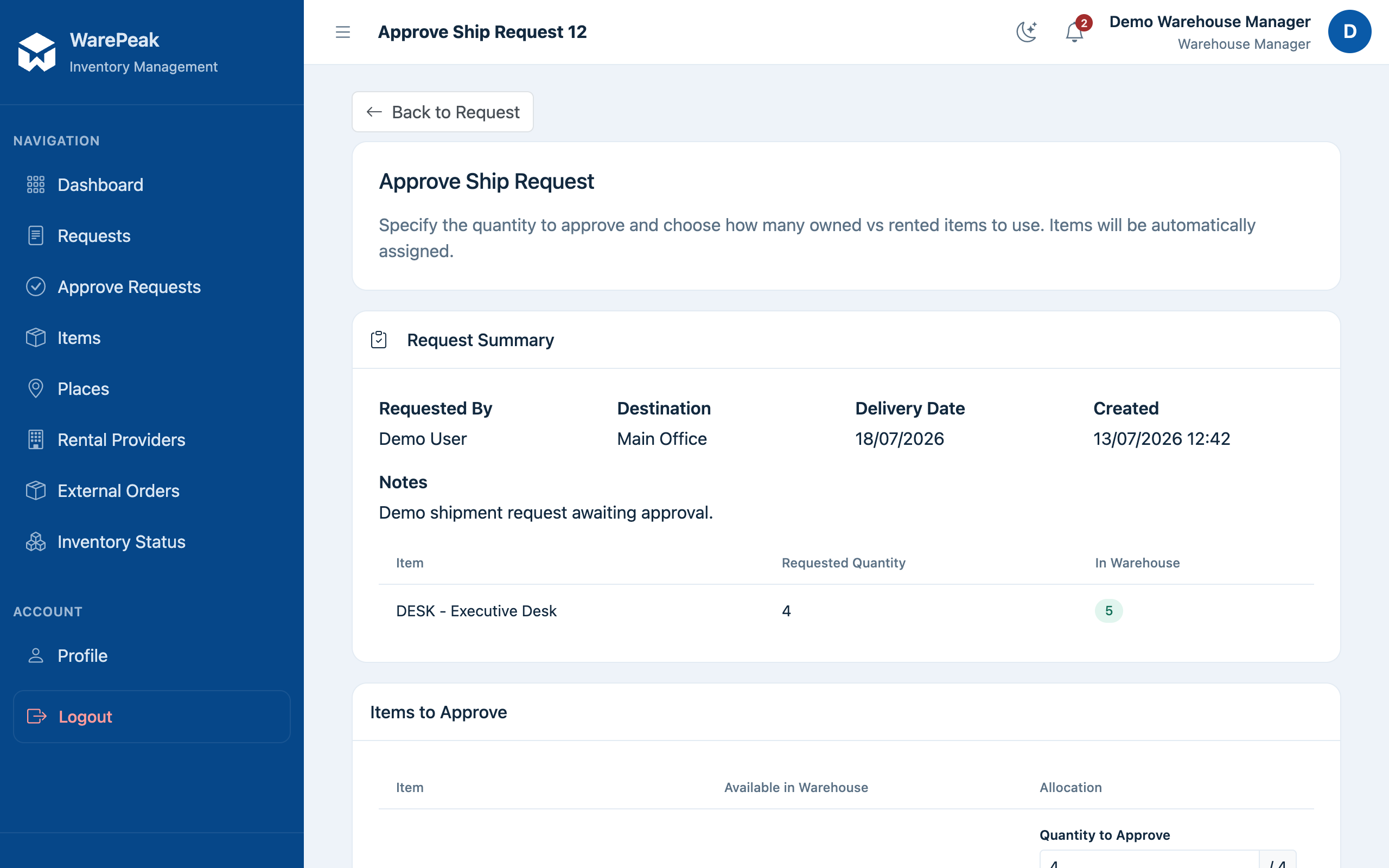The height and width of the screenshot is (868, 1389).
Task: Click the WarePeak logo icon
Action: click(x=37, y=52)
